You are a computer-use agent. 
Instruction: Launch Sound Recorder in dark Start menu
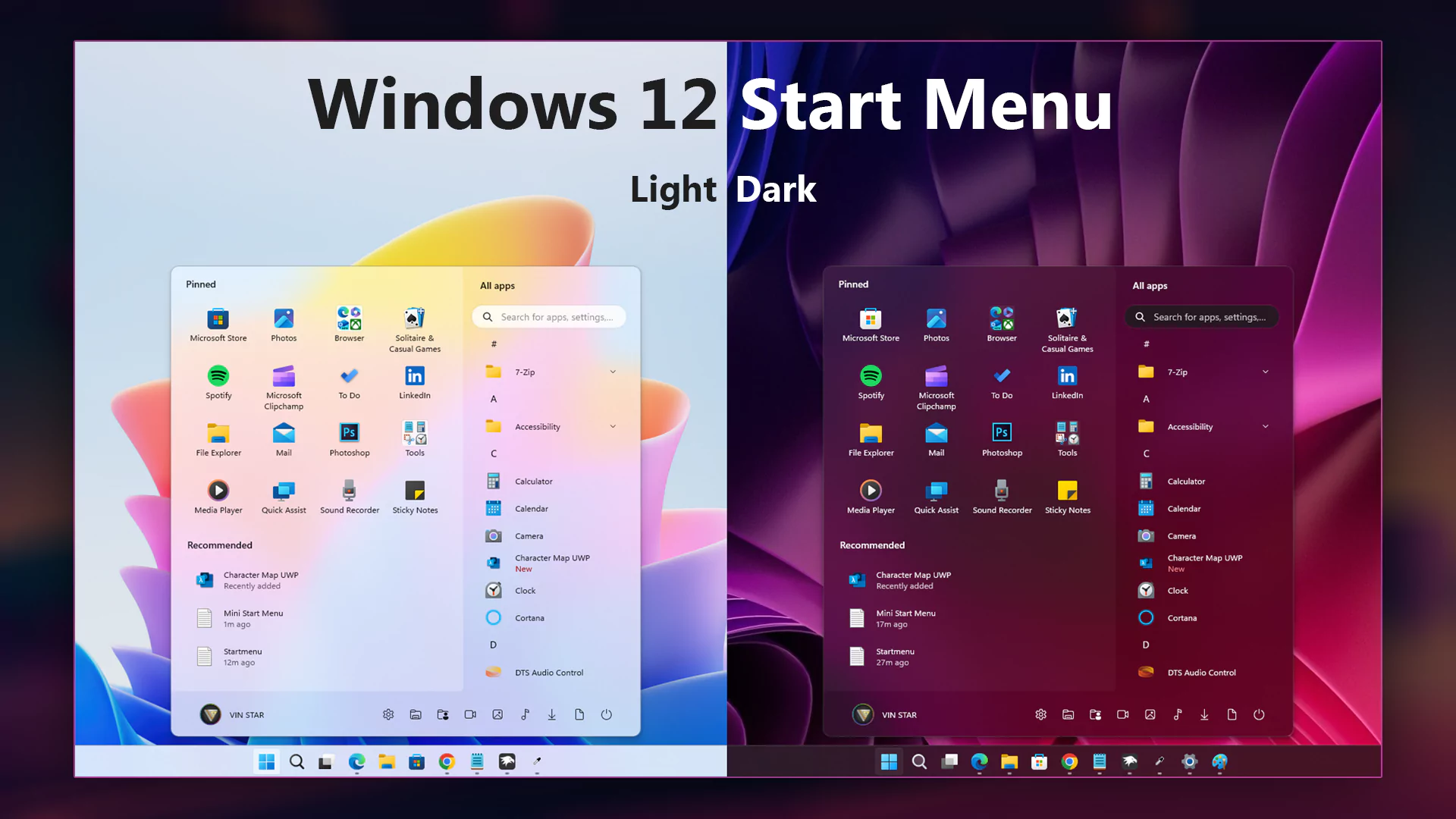click(x=1002, y=497)
